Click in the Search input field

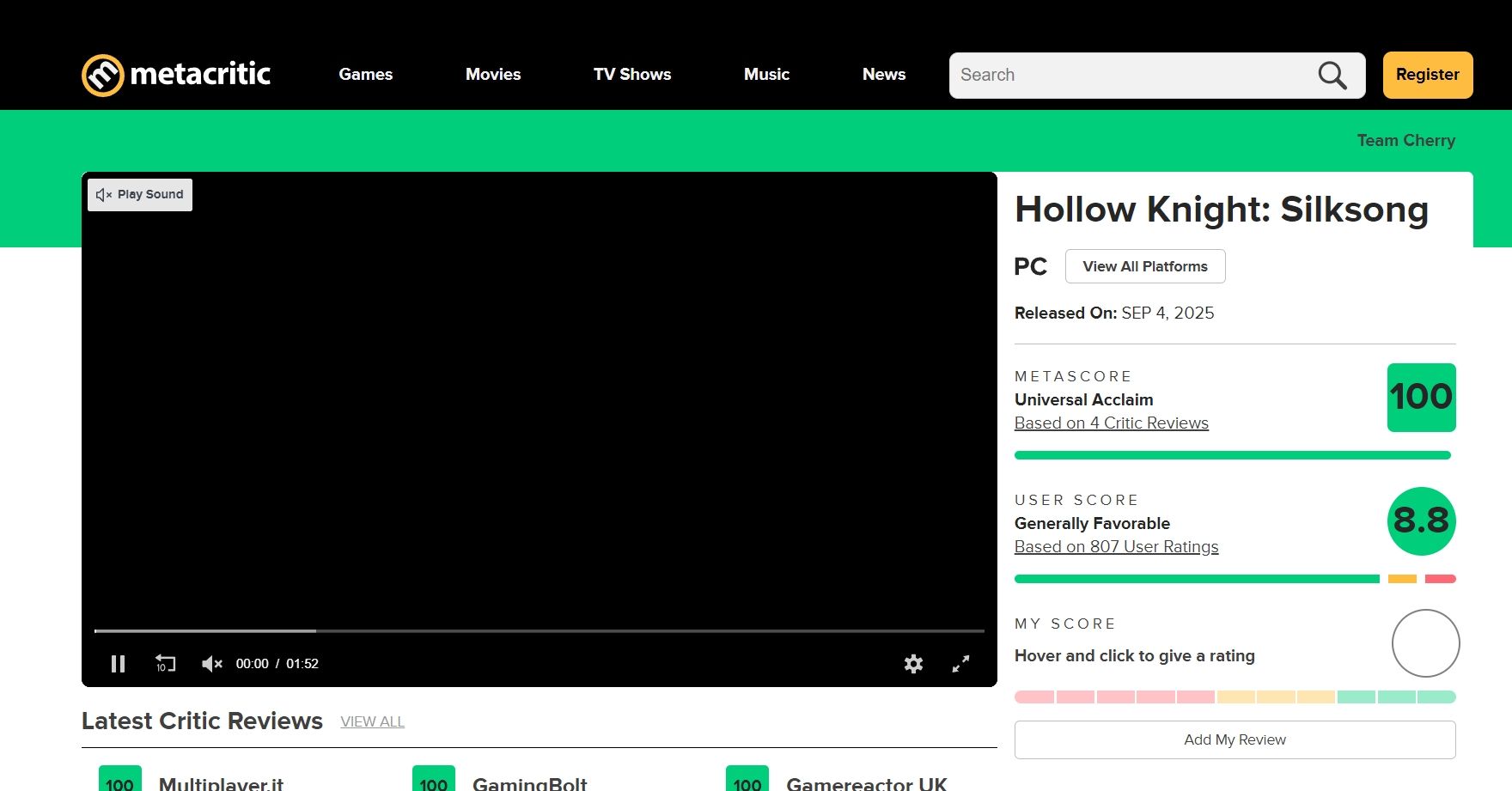[1134, 76]
